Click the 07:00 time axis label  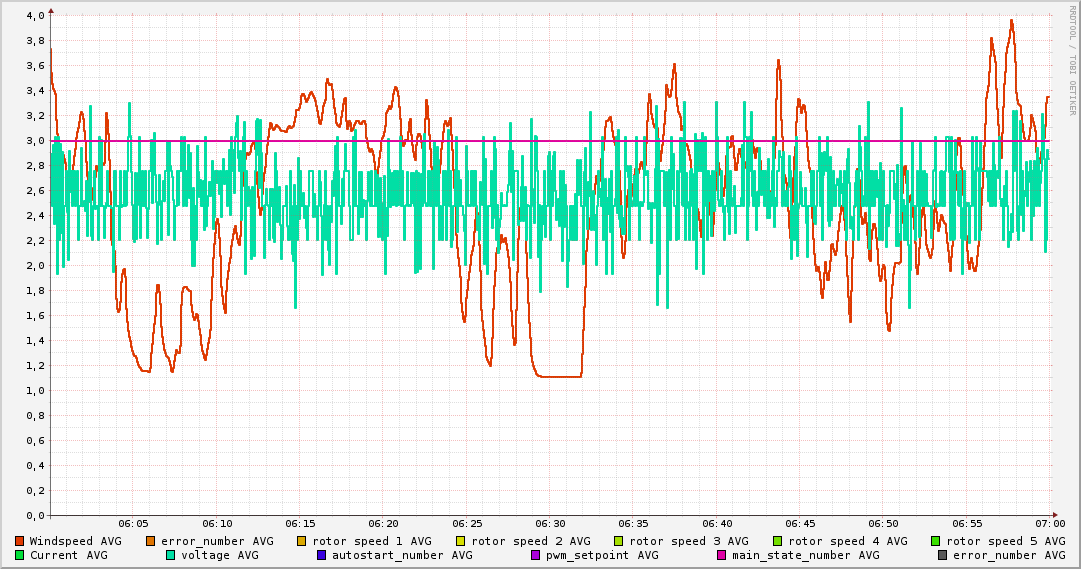(1050, 523)
